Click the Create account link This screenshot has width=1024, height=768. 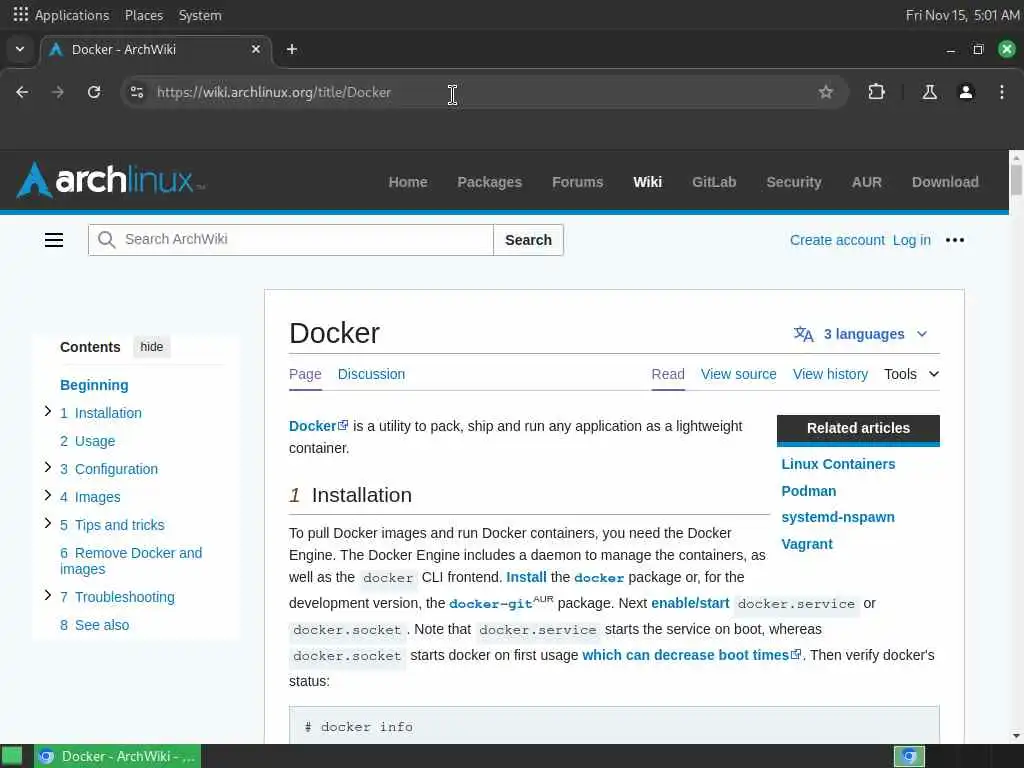click(x=837, y=240)
